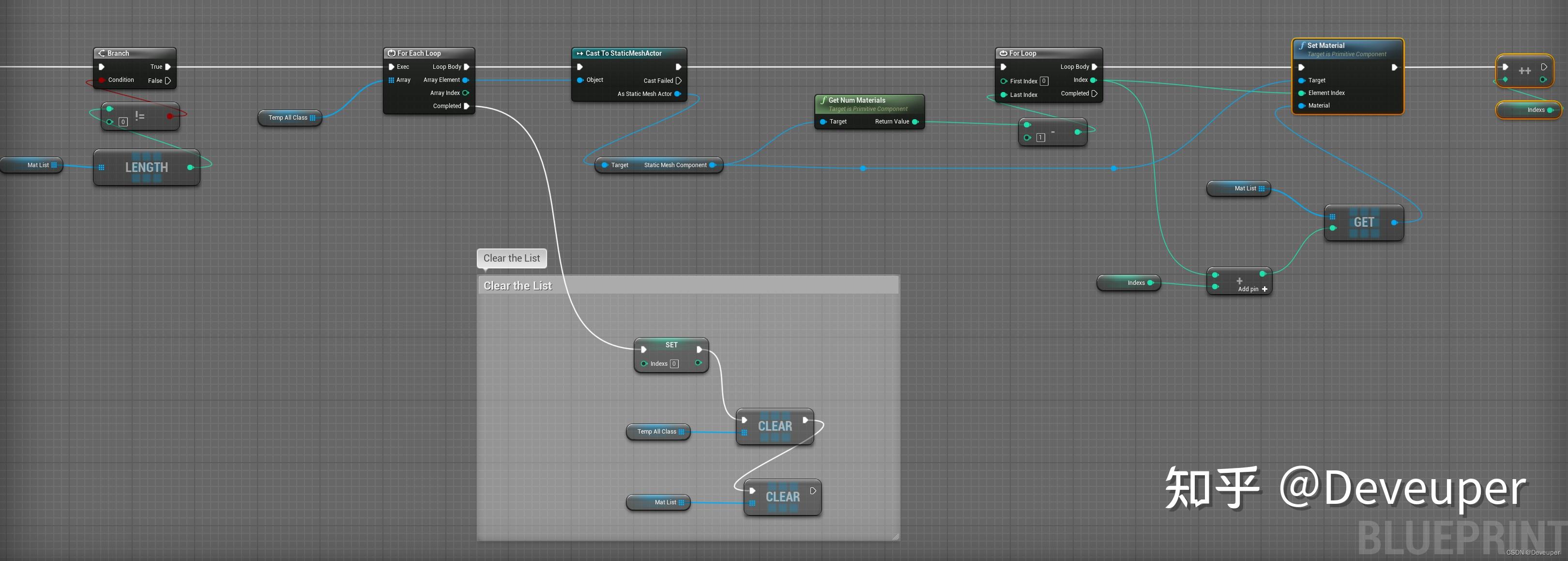Click the SET Indexs node header

[671, 344]
